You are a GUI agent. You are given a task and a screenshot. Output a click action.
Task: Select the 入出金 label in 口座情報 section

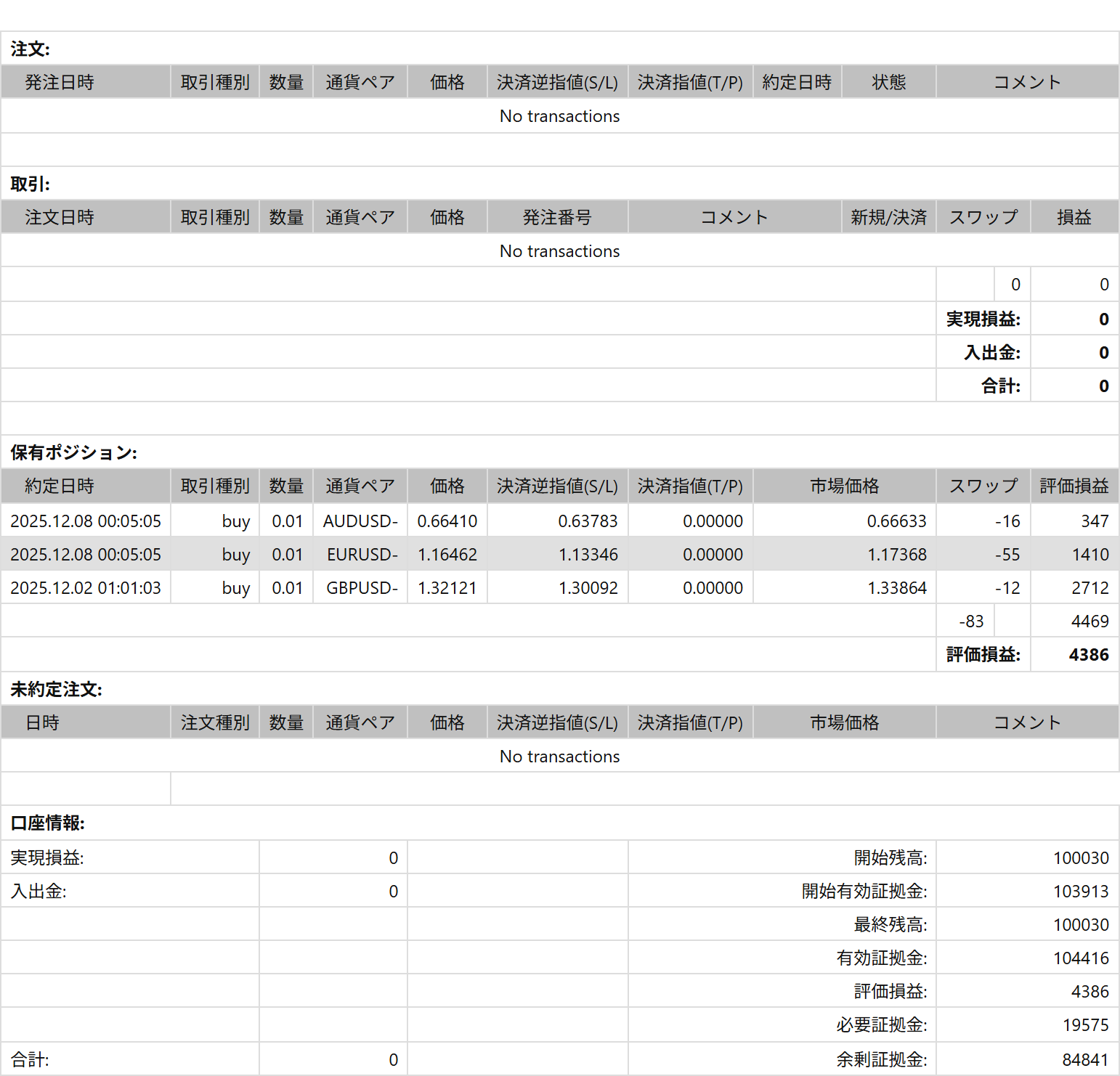coord(38,891)
